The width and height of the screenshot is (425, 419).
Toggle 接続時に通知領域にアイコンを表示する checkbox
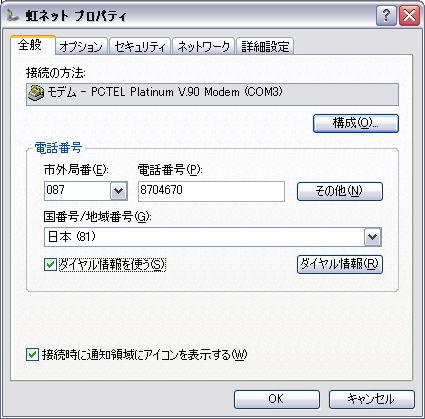click(x=32, y=355)
